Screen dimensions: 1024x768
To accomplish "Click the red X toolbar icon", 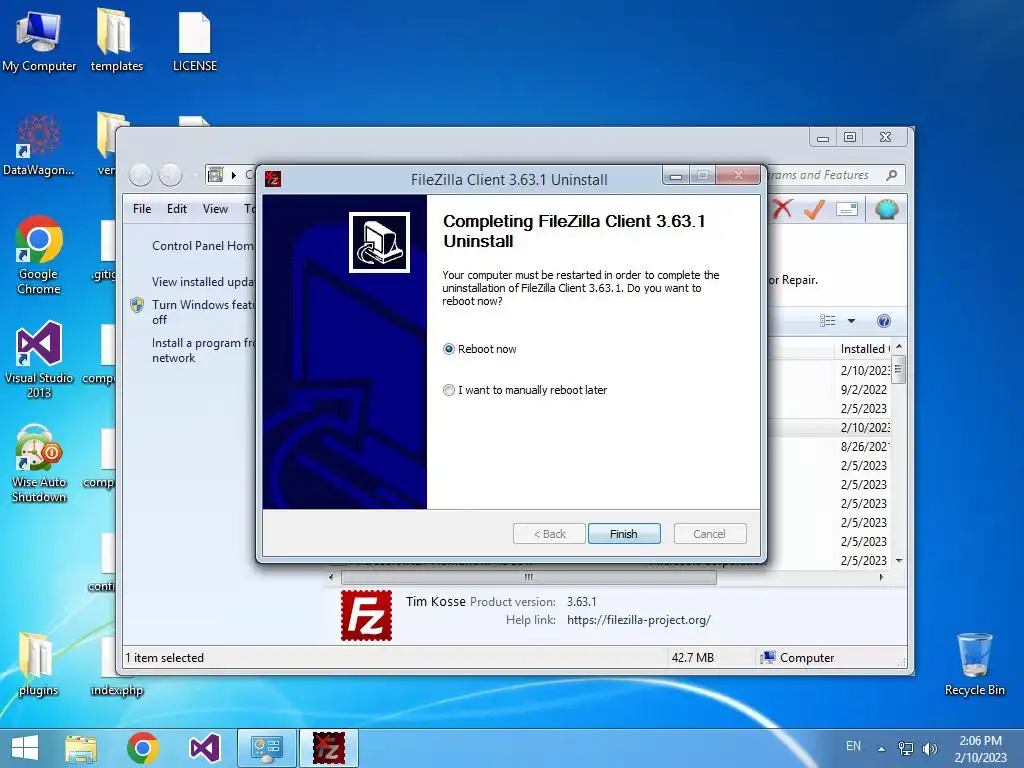I will pos(782,209).
